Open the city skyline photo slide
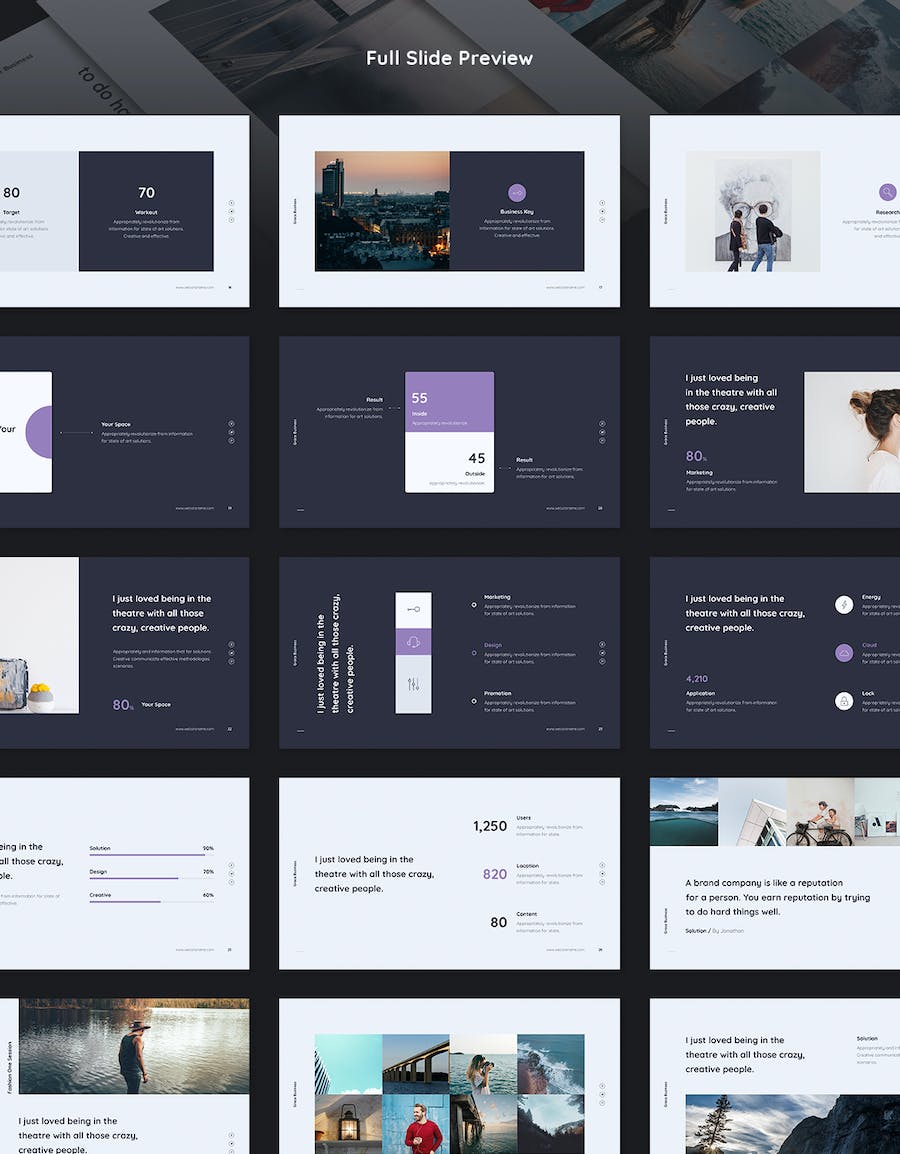The image size is (900, 1154). tap(382, 211)
